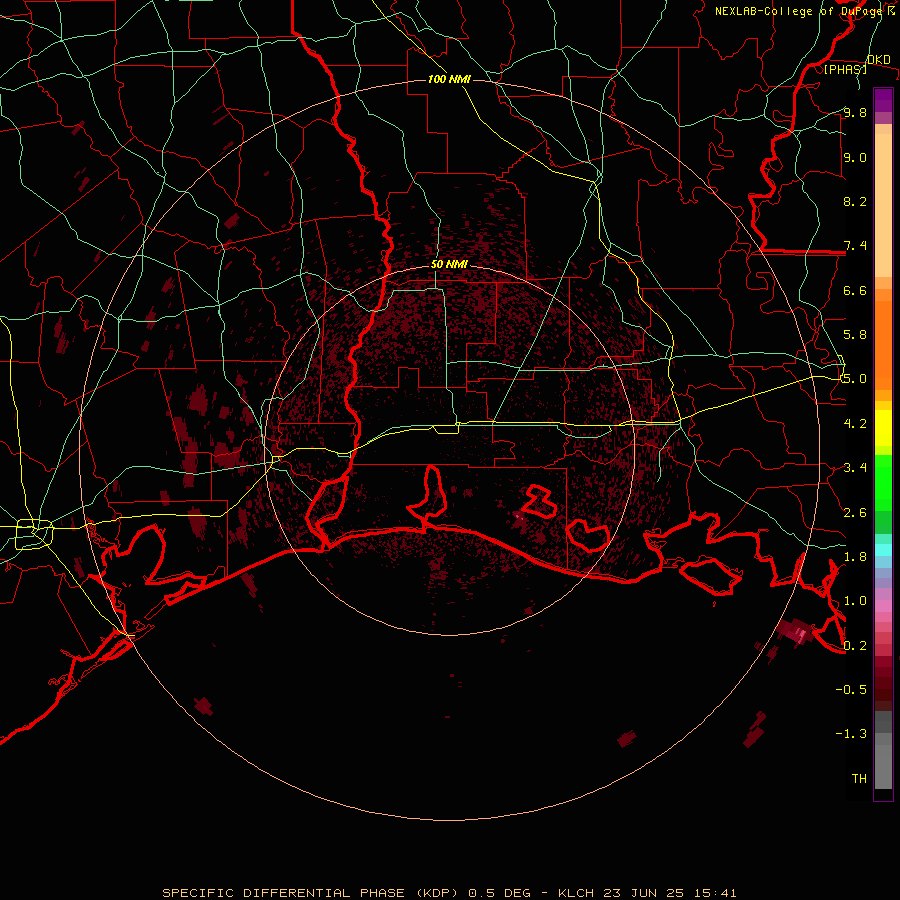The height and width of the screenshot is (900, 900).
Task: Click the purple segment atop the color bar
Action: coord(883,100)
